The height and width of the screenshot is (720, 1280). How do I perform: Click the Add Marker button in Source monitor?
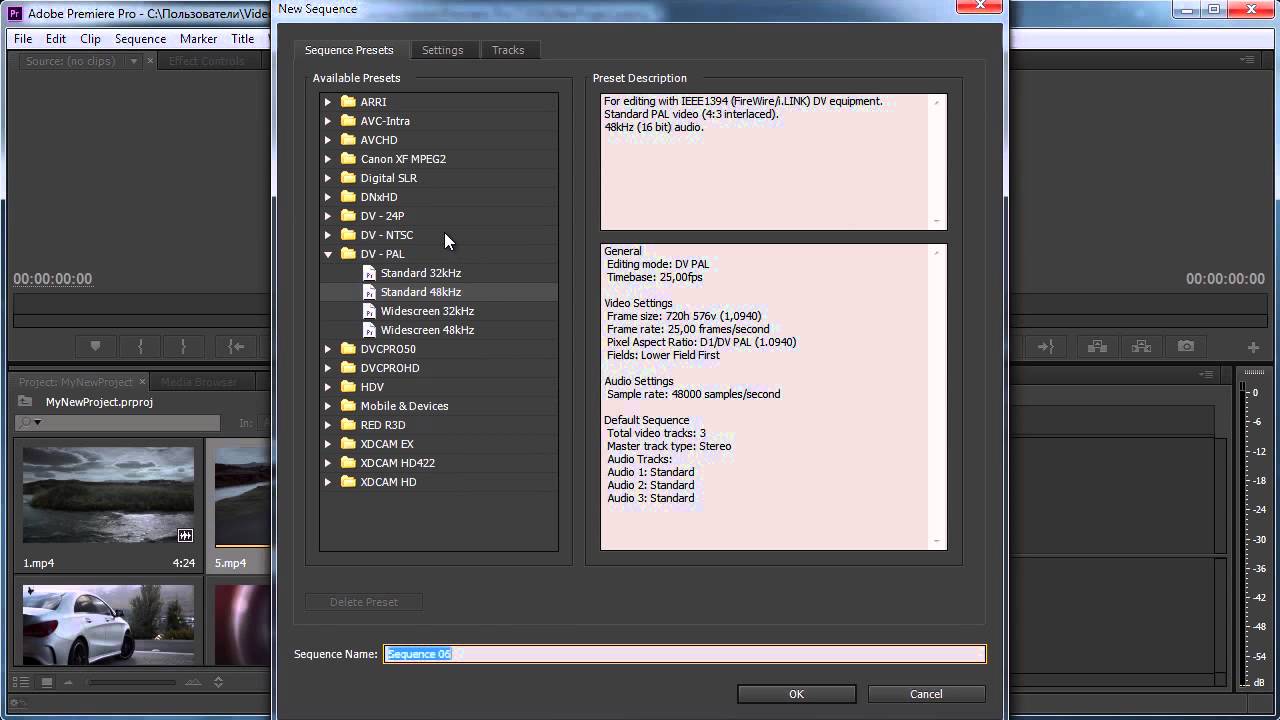point(96,346)
